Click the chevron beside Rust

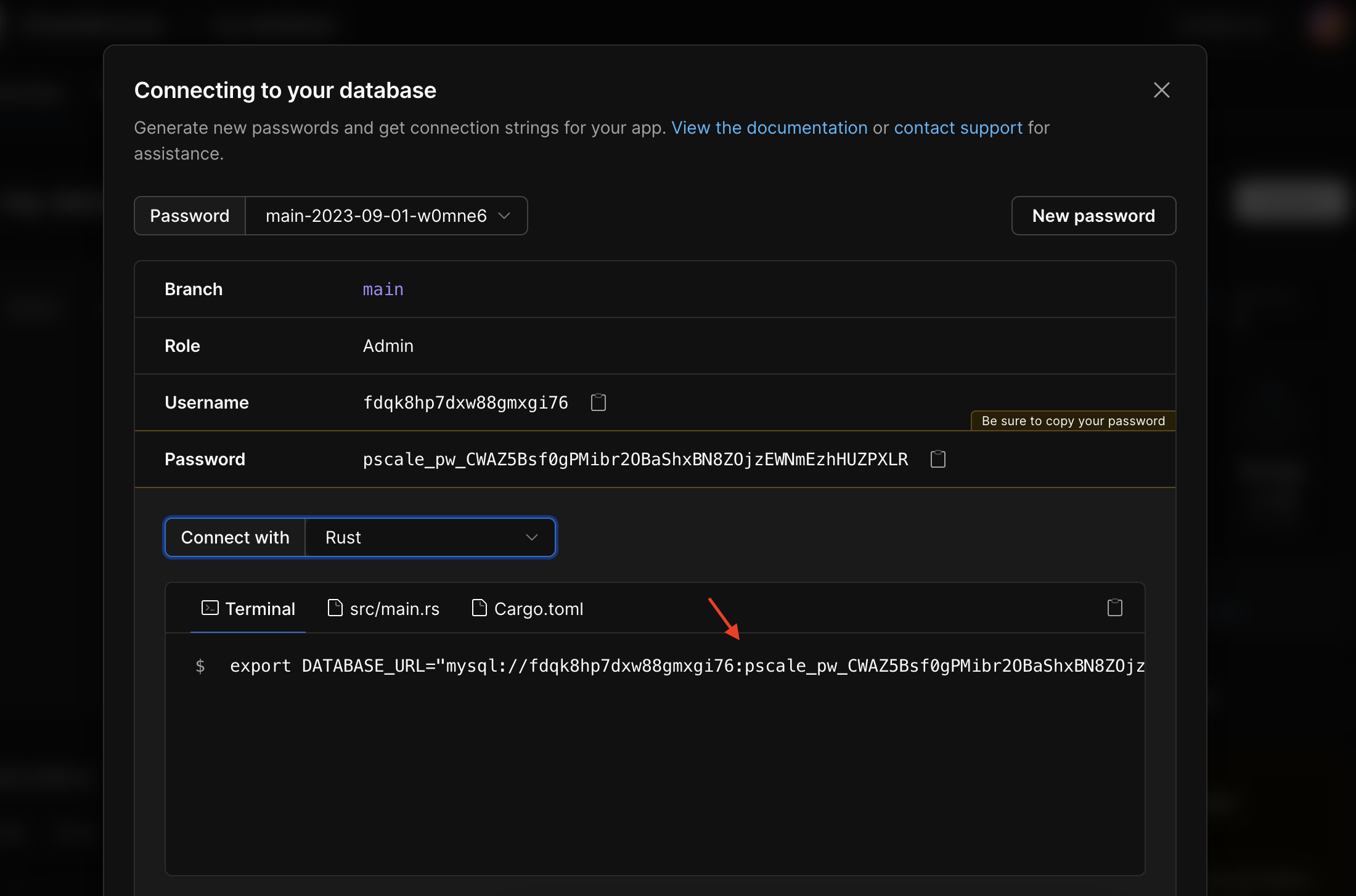click(531, 537)
